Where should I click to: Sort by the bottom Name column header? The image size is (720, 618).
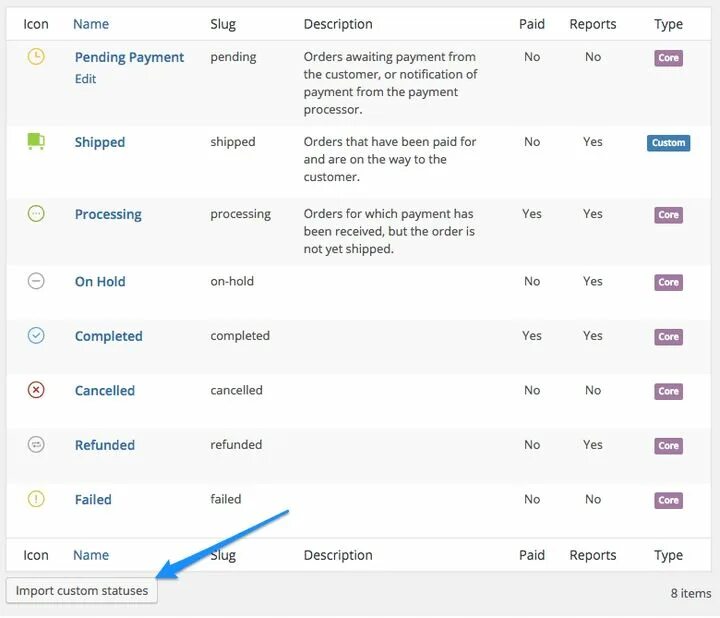pyautogui.click(x=91, y=555)
